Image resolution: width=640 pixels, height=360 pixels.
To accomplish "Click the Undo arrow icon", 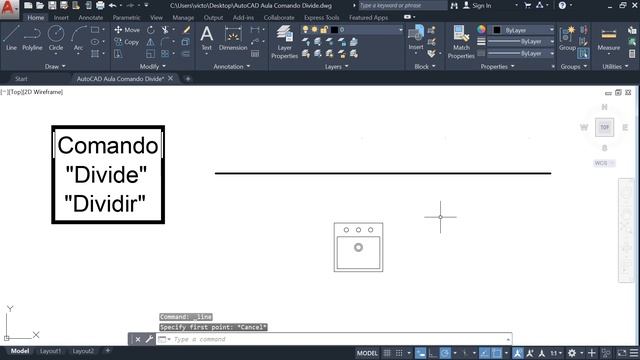I will tap(112, 5).
